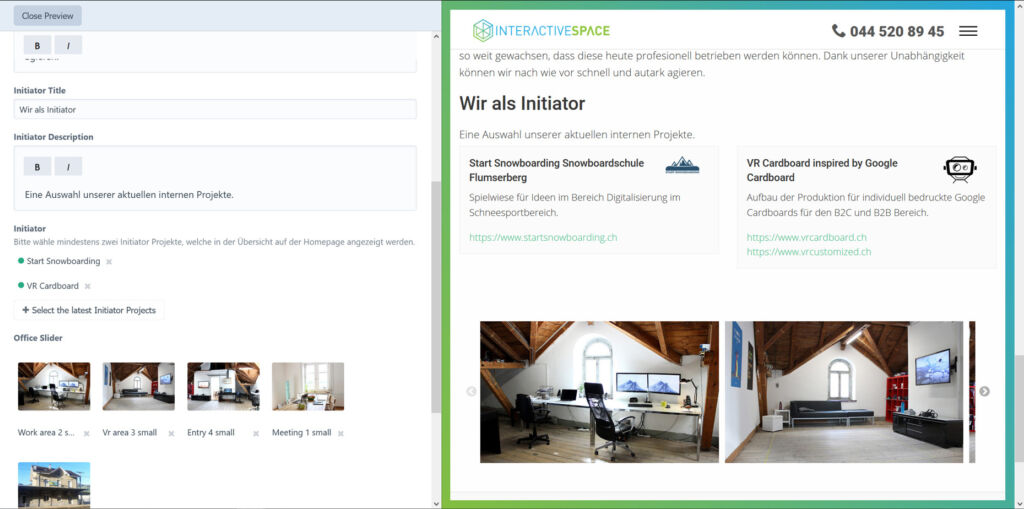This screenshot has height=509, width=1024.
Task: Click the Office Slider label
Action: pos(38,338)
